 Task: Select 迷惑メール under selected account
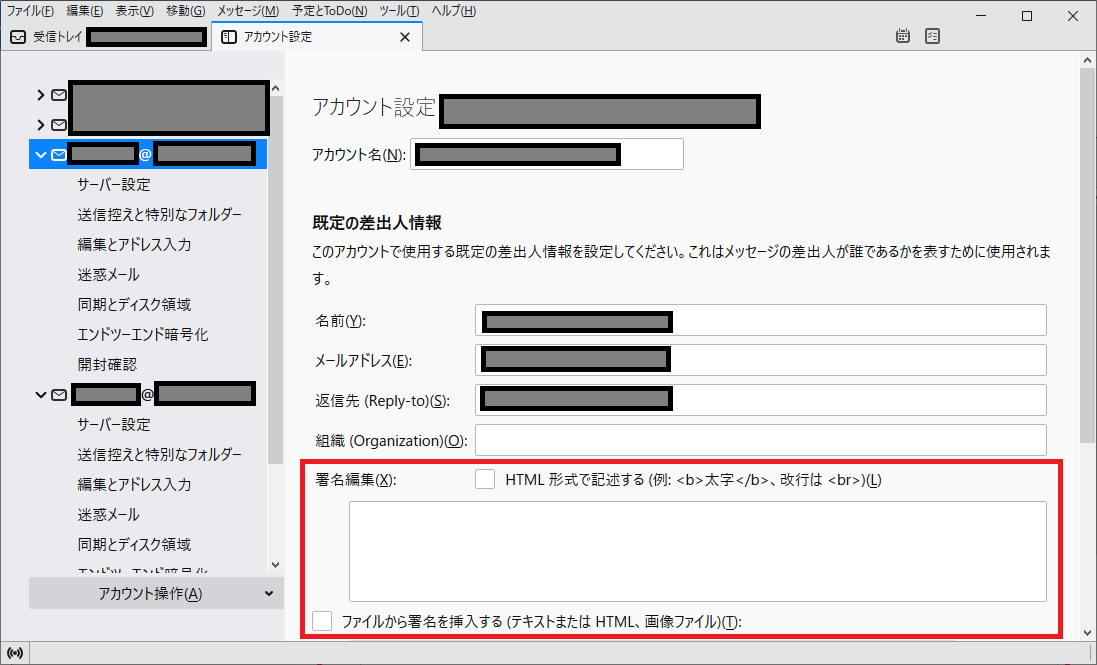click(108, 275)
